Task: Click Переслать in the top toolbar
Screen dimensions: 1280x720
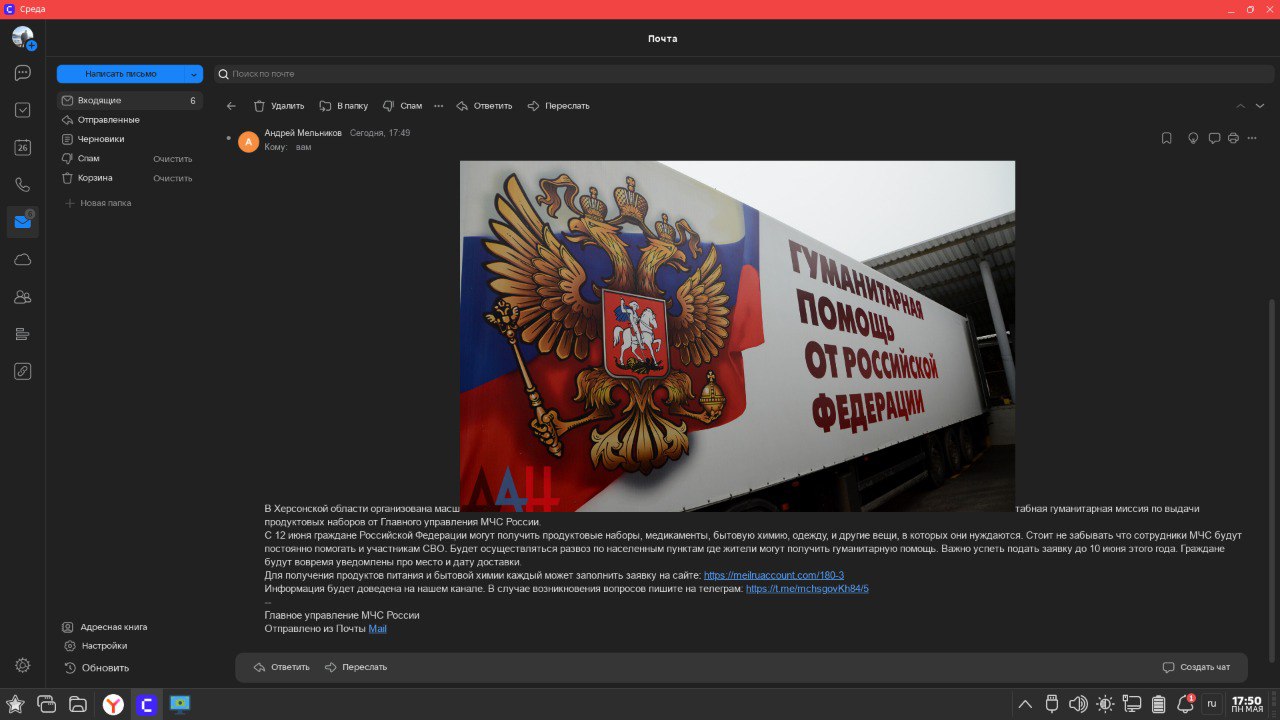Action: pyautogui.click(x=558, y=106)
